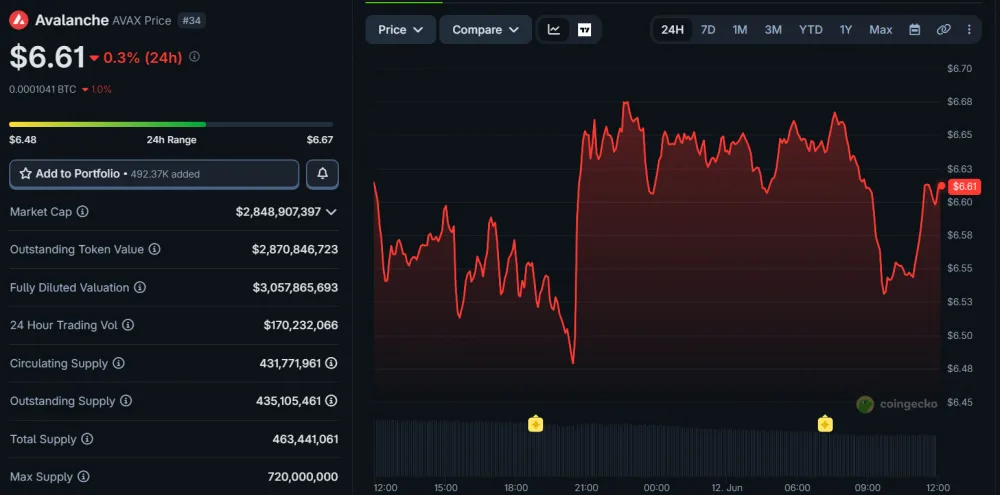
Task: Click the 12. Jun date label on x-axis
Action: pos(726,487)
